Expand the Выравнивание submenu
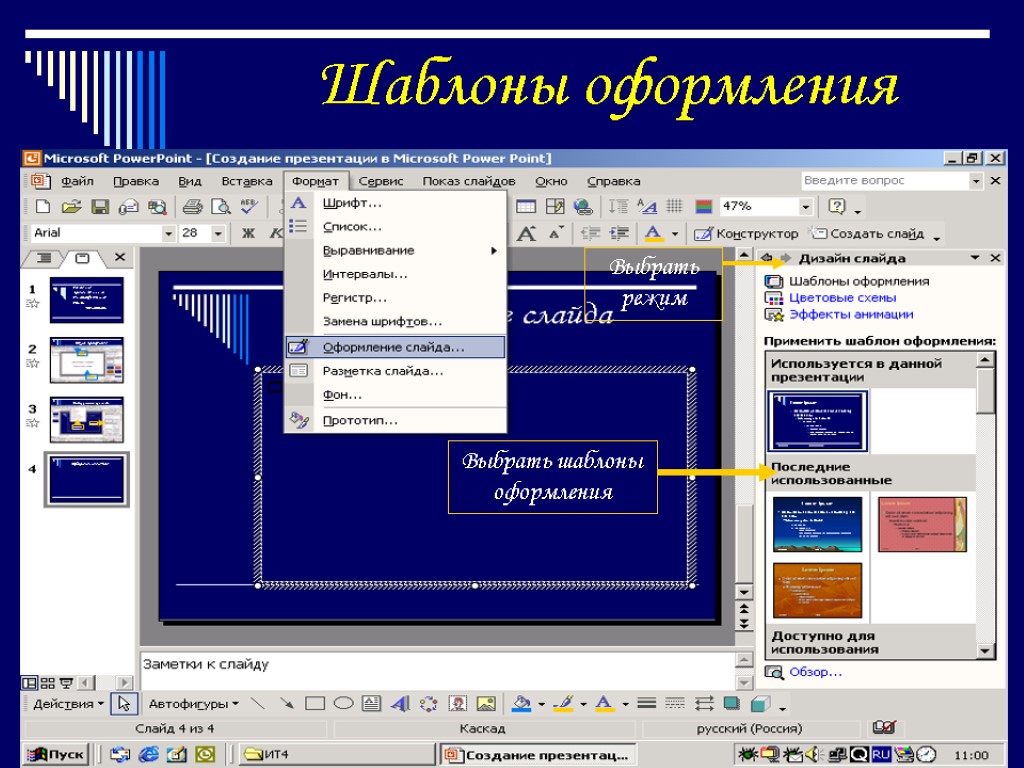Image resolution: width=1024 pixels, height=768 pixels. (396, 250)
